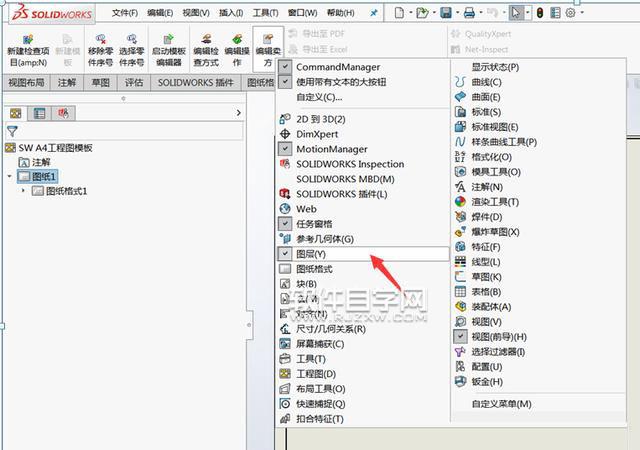Select 注解 item in feature tree

(x=34, y=162)
